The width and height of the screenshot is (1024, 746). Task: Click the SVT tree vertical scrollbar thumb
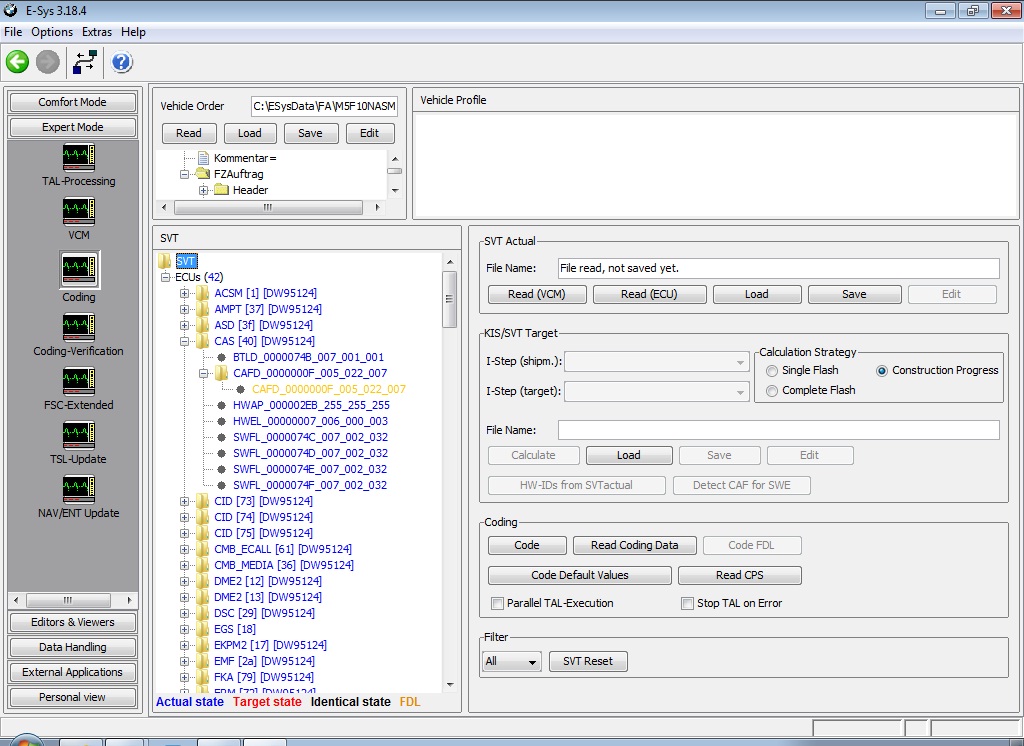click(x=449, y=299)
